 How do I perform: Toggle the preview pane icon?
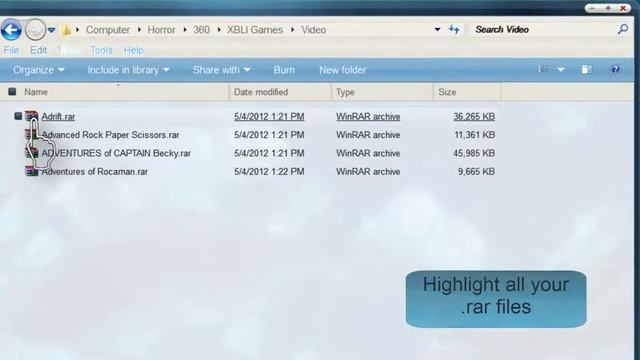pos(587,69)
